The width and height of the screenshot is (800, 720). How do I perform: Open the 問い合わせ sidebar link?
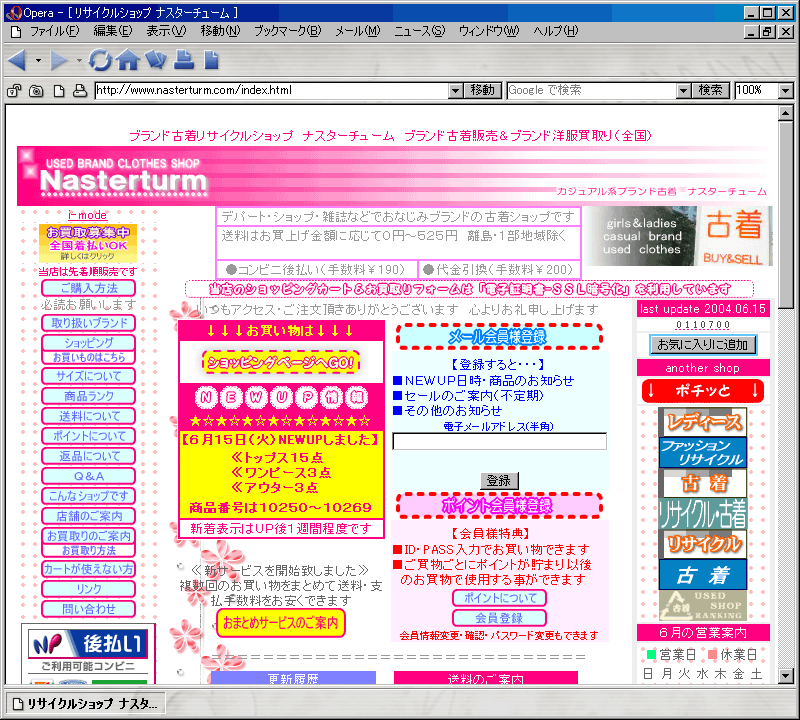tap(88, 609)
